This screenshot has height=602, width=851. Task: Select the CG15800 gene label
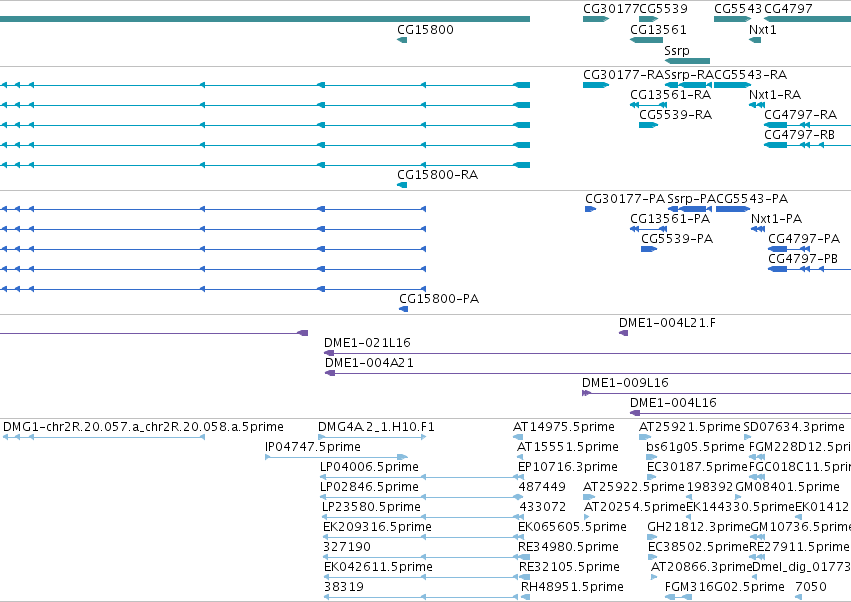coord(425,30)
